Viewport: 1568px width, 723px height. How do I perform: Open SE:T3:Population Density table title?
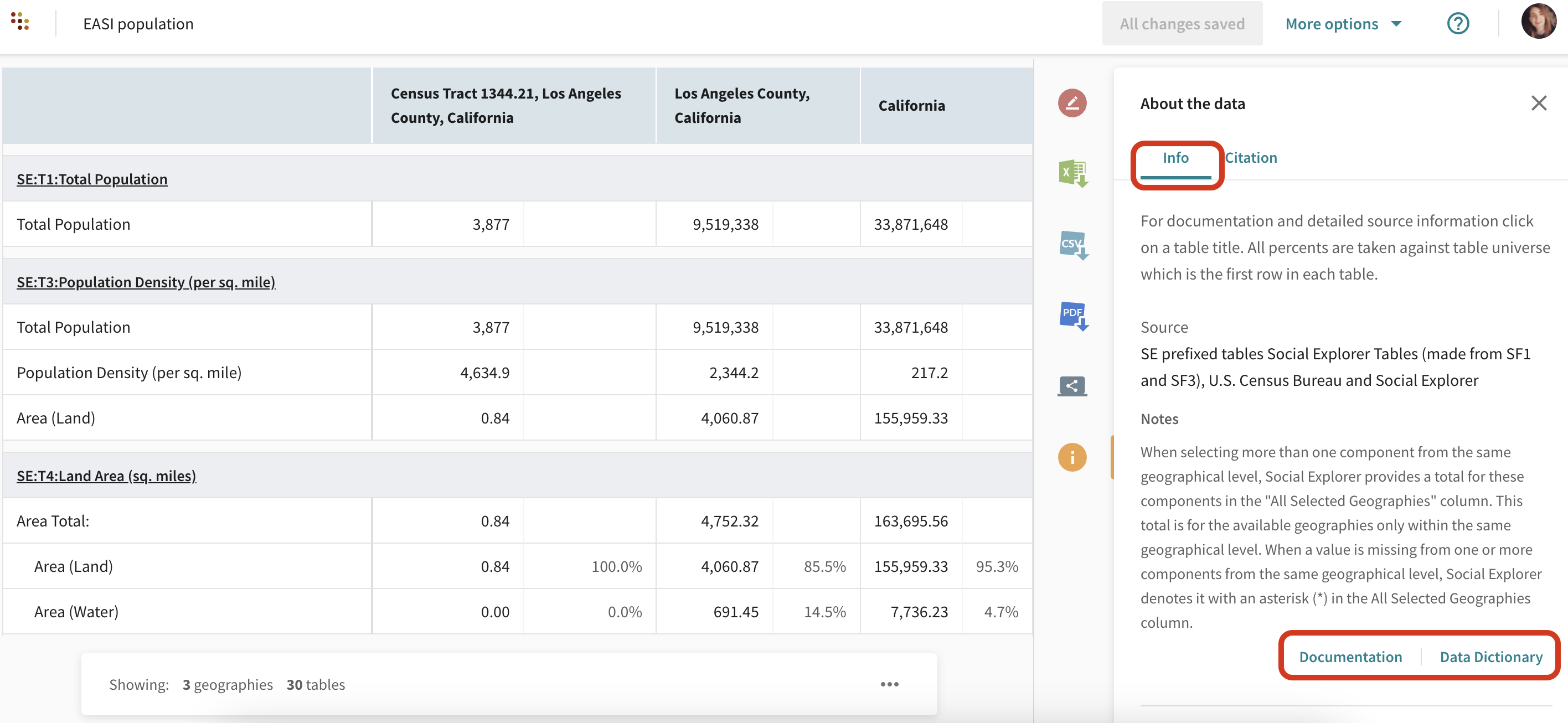point(146,282)
